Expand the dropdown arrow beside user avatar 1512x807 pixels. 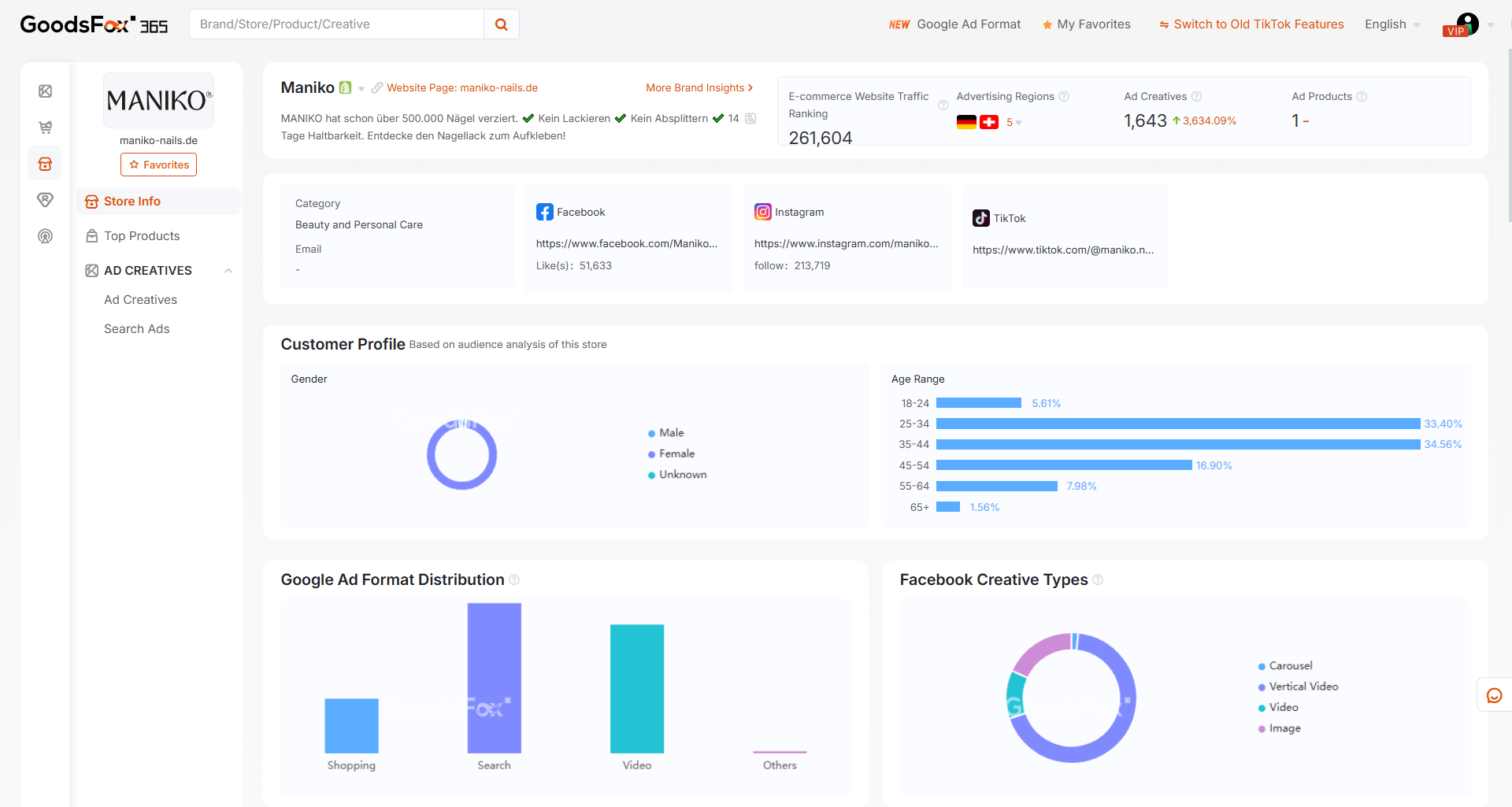click(1491, 25)
